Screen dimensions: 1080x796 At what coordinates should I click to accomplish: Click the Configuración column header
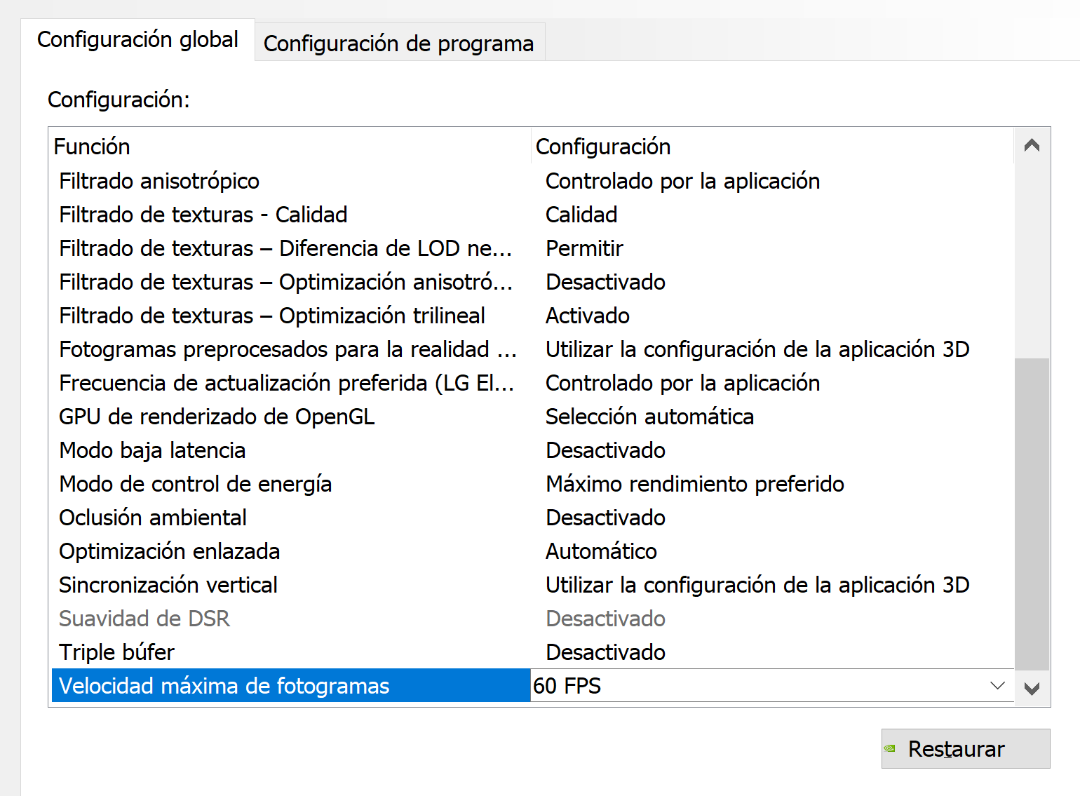(x=603, y=146)
